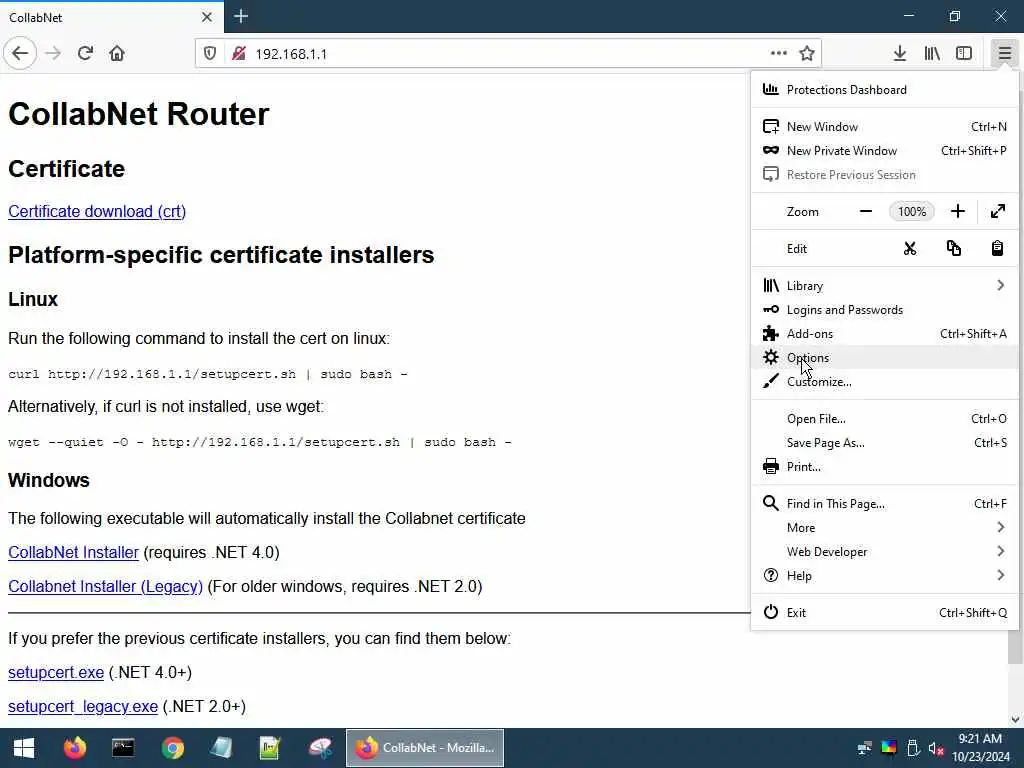Launch Firefox from the taskbar pin
This screenshot has width=1024, height=768.
[74, 748]
